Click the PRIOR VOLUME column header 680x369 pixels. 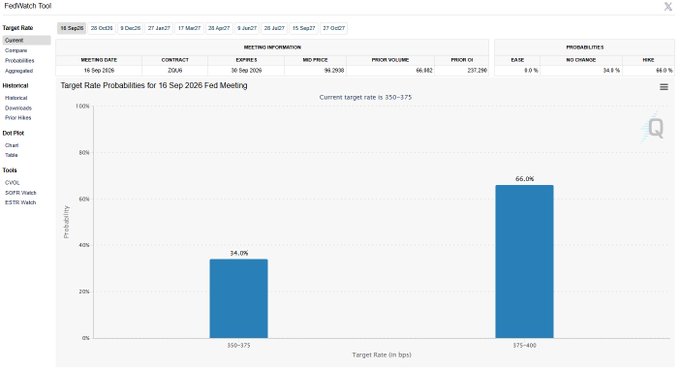click(390, 60)
